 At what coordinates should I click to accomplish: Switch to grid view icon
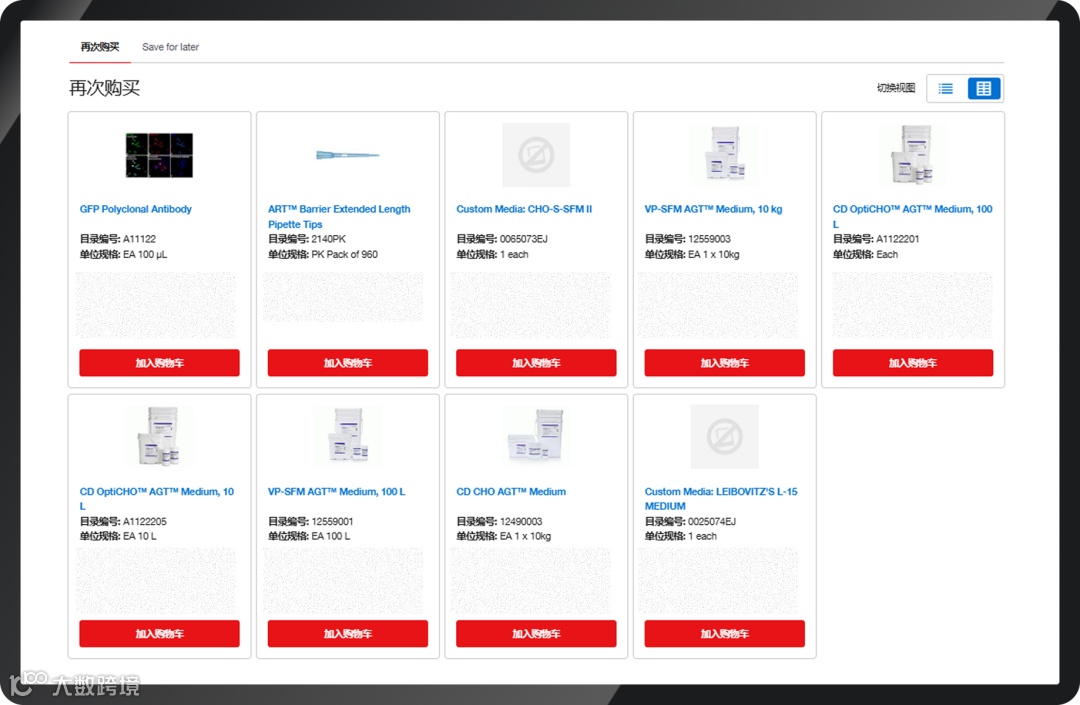[984, 88]
